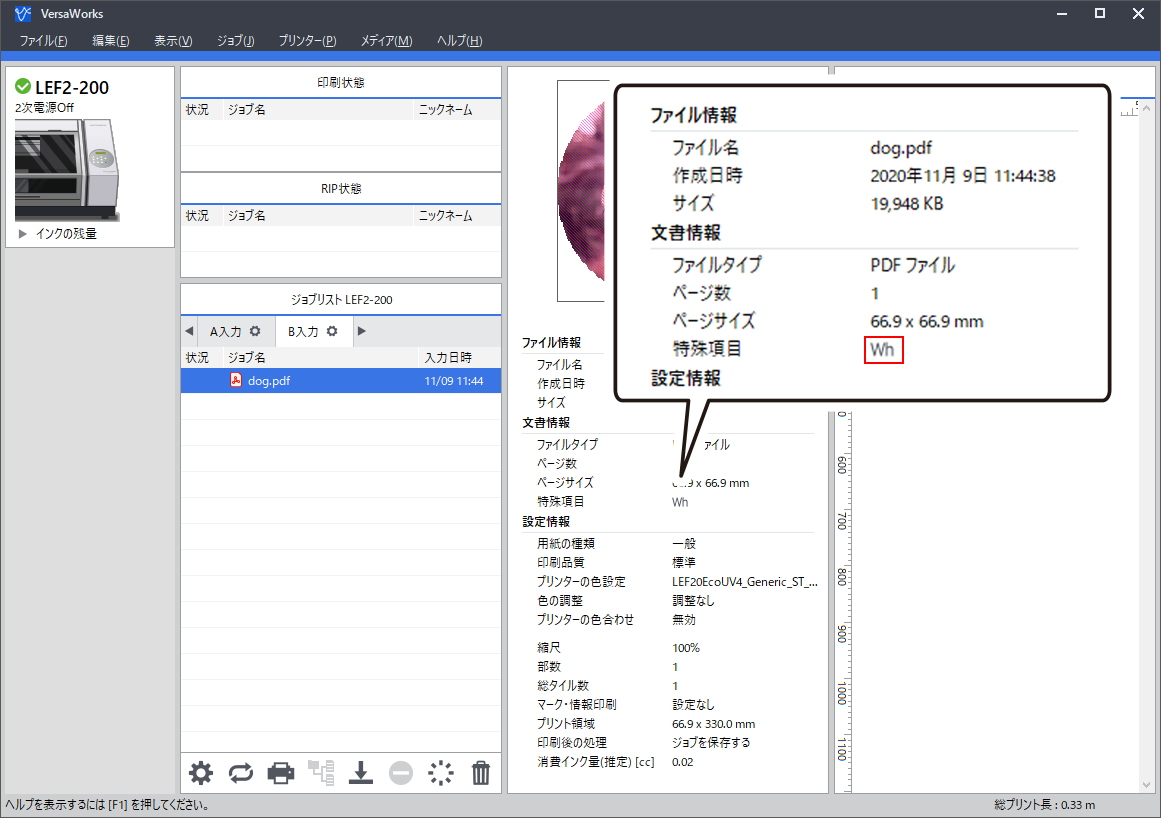
Task: Open the 表示(V) menu
Action: (173, 41)
